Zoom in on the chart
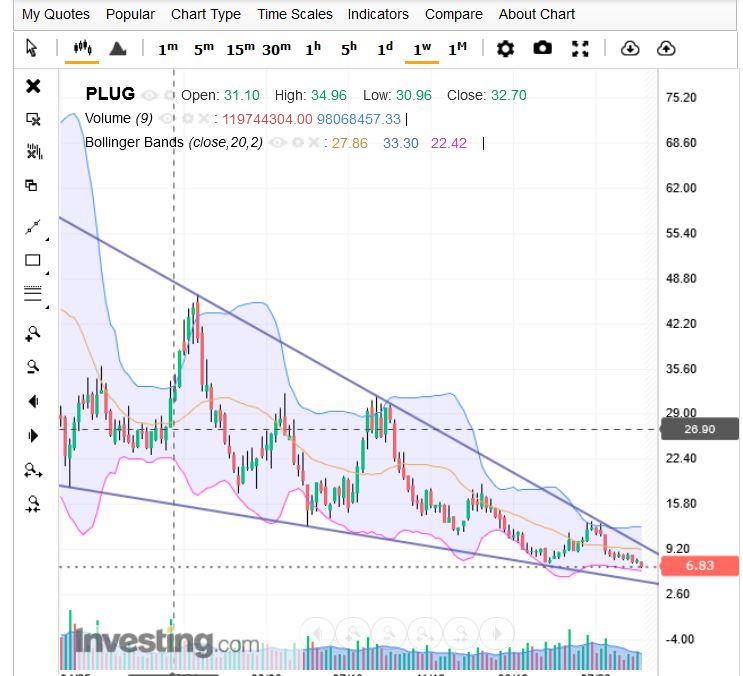Viewport: 743px width, 676px height. coord(33,333)
